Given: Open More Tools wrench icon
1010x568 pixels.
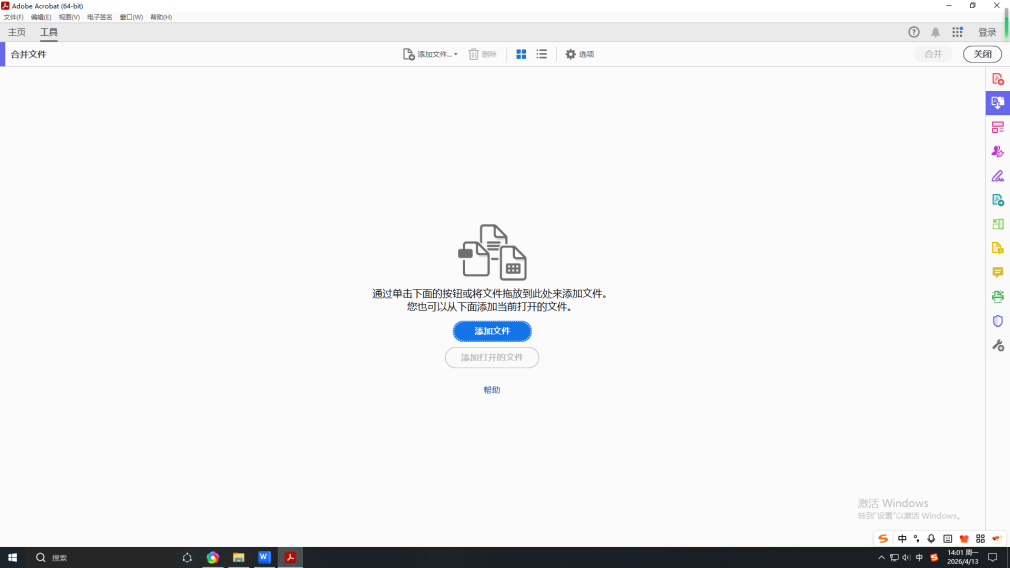Looking at the screenshot, I should [x=997, y=345].
